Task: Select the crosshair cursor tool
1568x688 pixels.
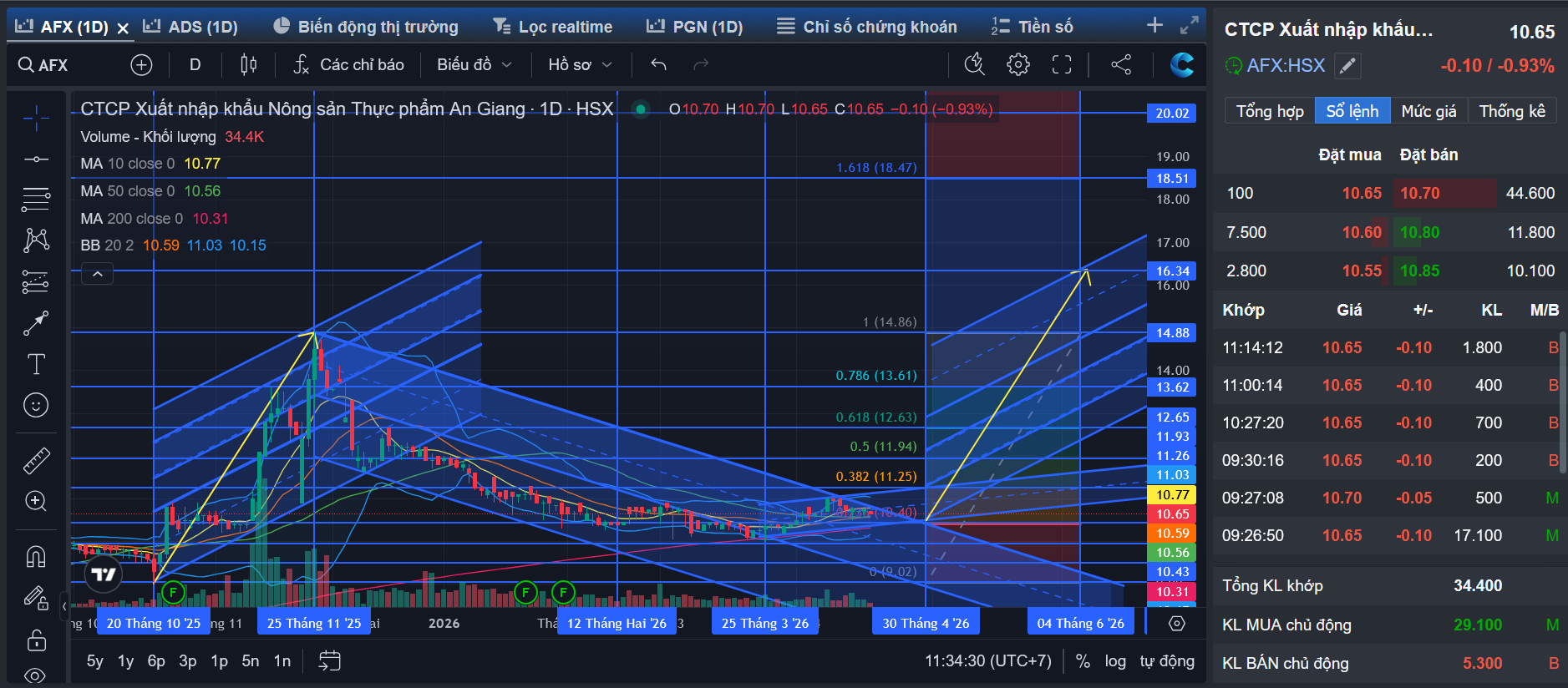Action: 36,119
